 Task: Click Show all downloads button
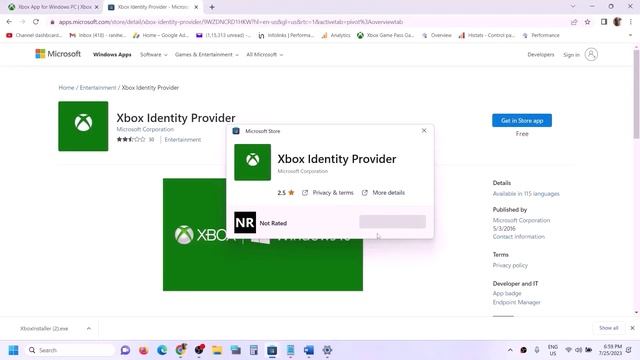[x=609, y=328]
